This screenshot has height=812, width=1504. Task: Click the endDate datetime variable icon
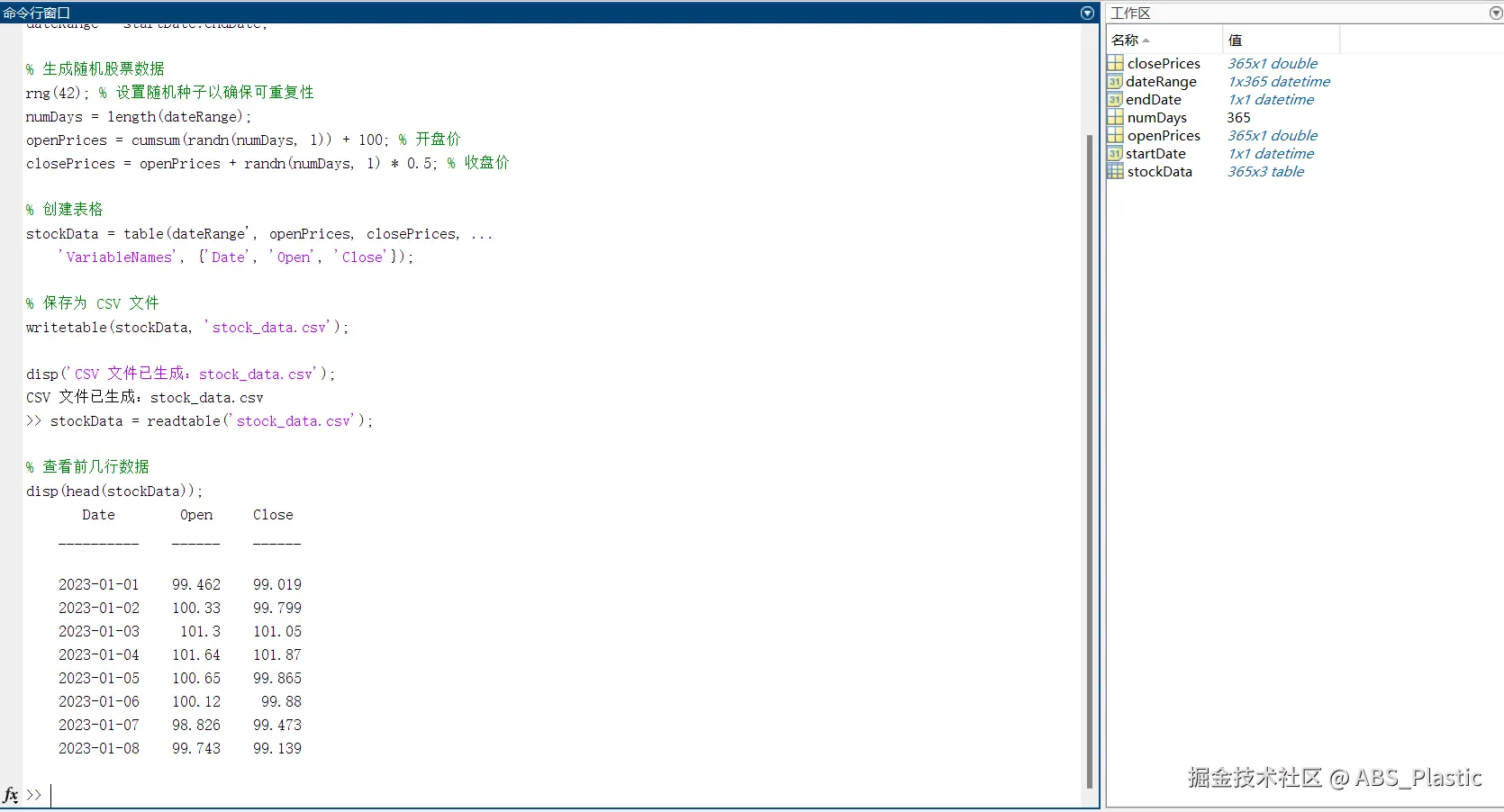click(1115, 99)
